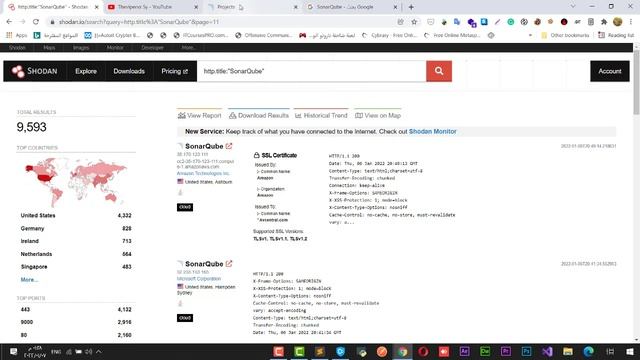The height and width of the screenshot is (360, 640).
Task: Open the second SonarQube result title
Action: (x=204, y=264)
